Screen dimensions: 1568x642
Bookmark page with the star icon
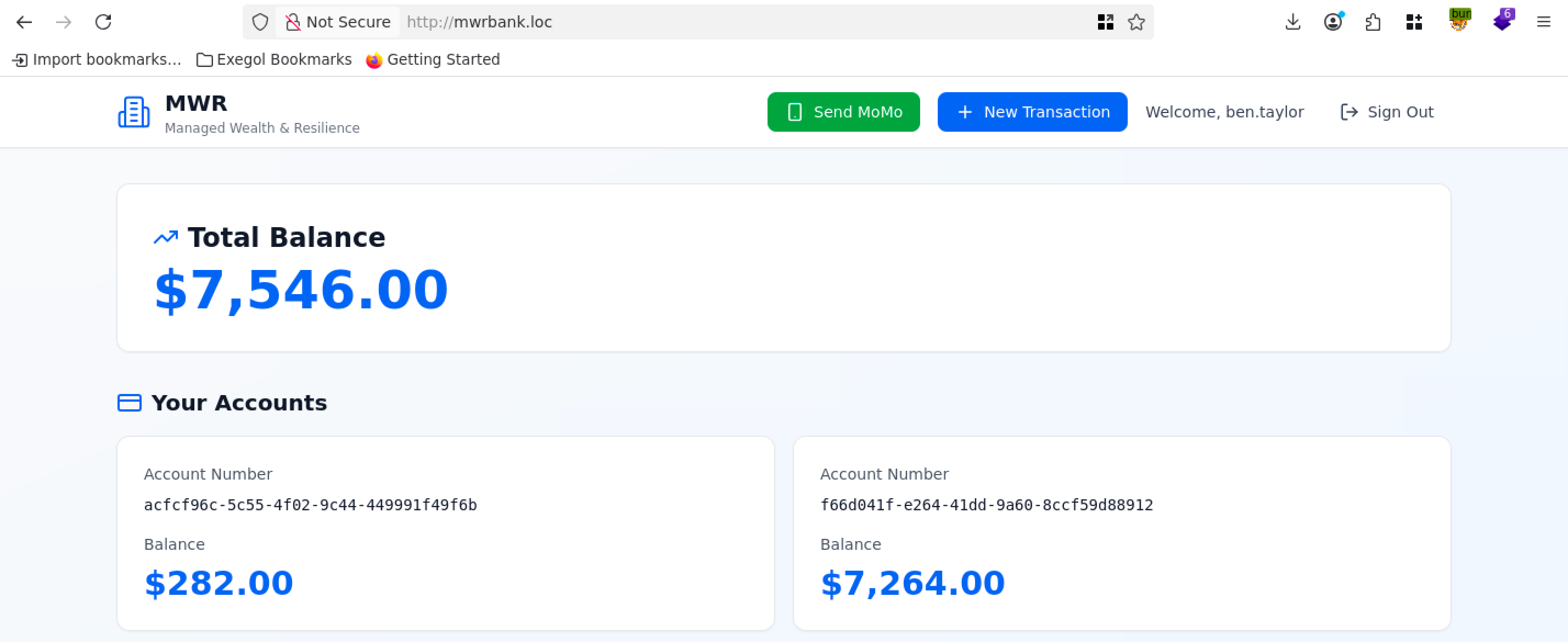1136,22
